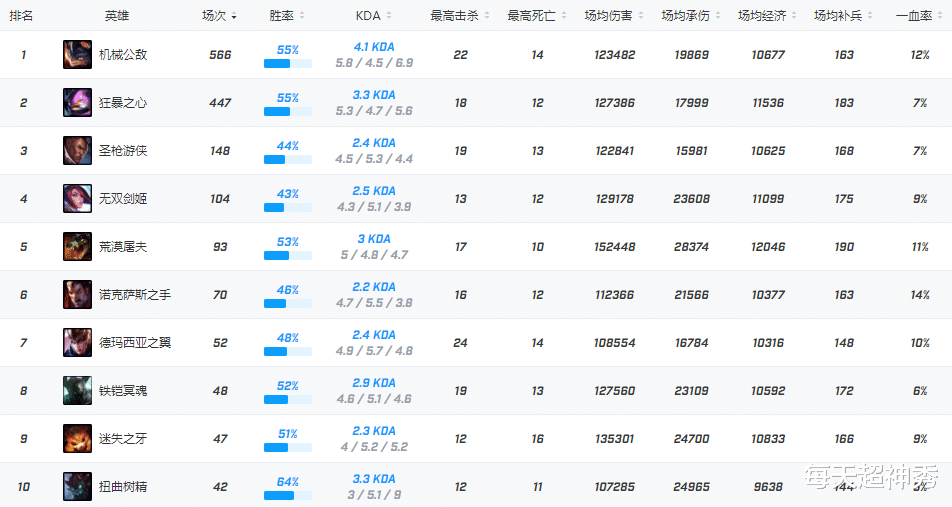
Task: Click the 机械公敌 hero portrait icon
Action: pos(77,55)
